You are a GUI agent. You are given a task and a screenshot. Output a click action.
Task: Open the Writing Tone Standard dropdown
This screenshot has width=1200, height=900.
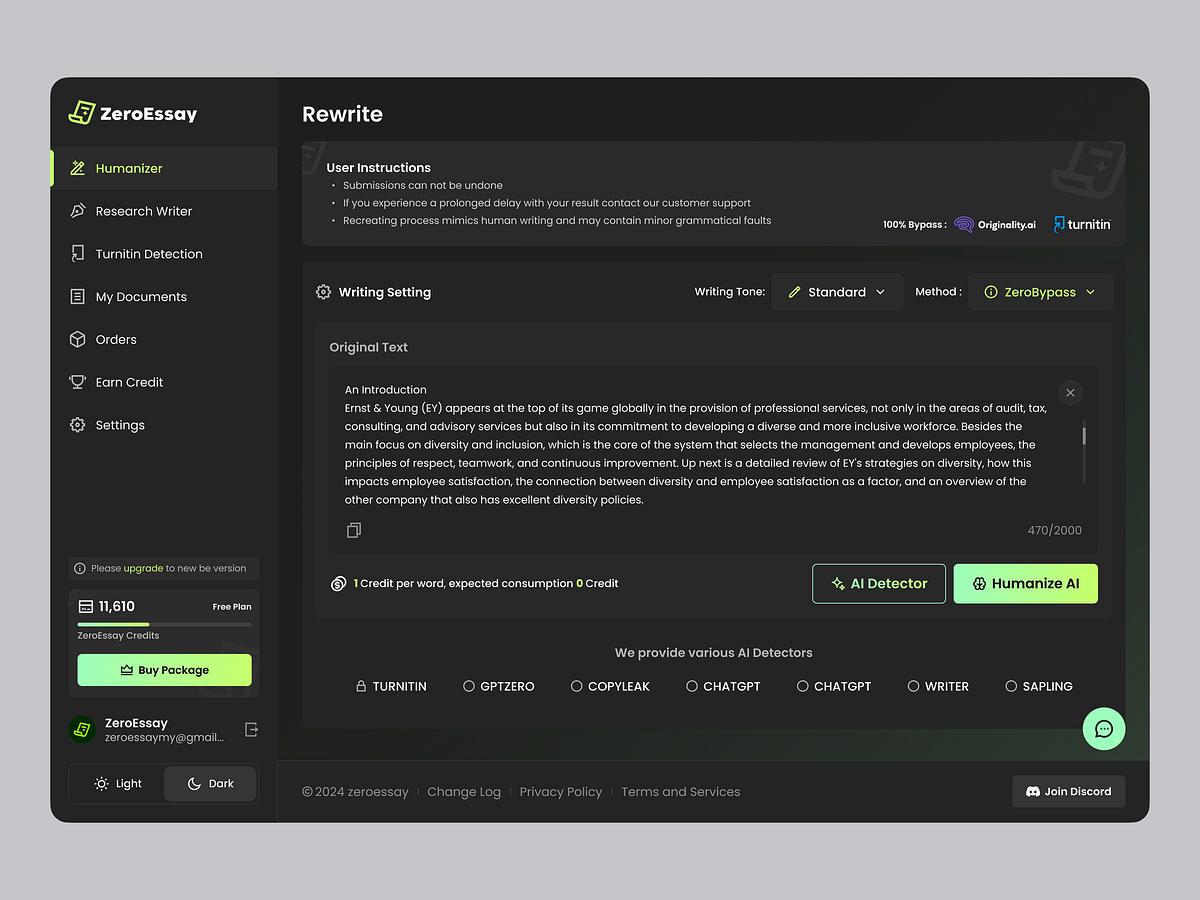[x=837, y=292]
